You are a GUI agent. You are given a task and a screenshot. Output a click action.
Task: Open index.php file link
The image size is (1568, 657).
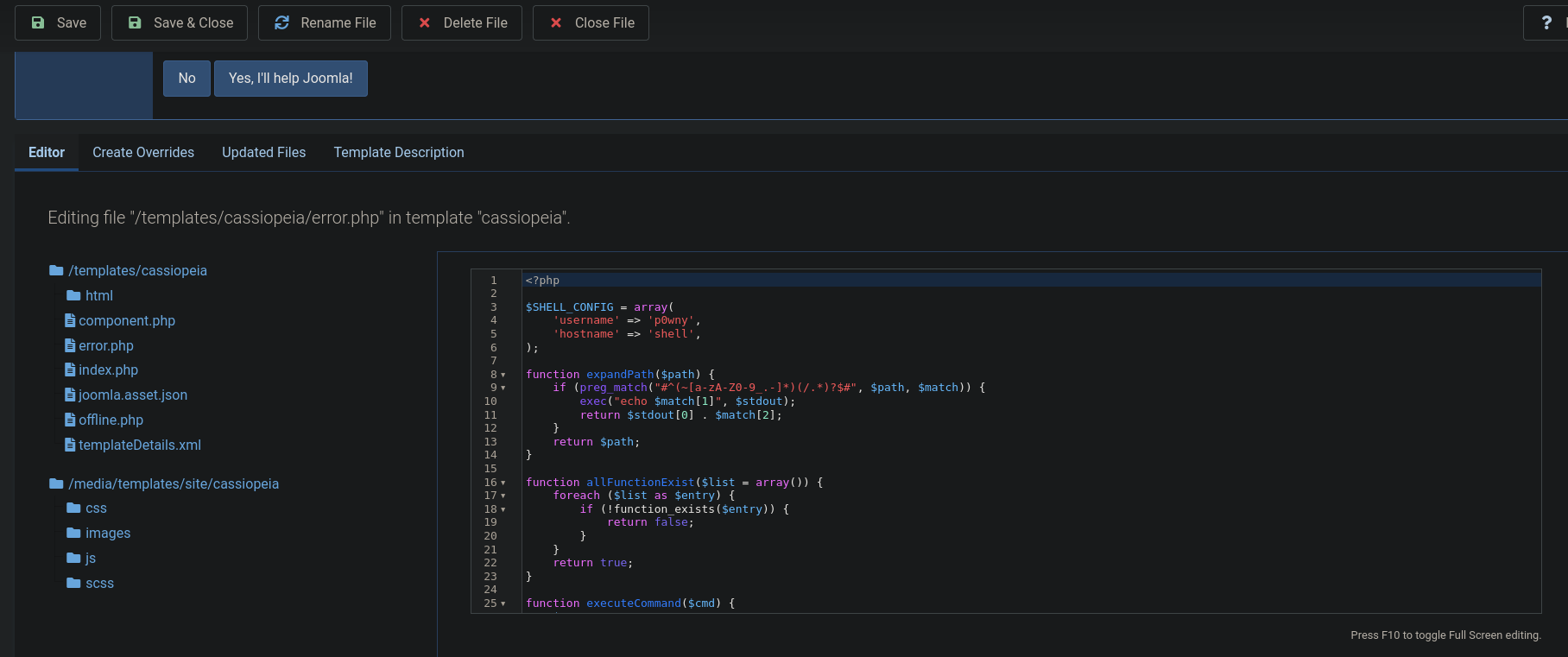(109, 370)
